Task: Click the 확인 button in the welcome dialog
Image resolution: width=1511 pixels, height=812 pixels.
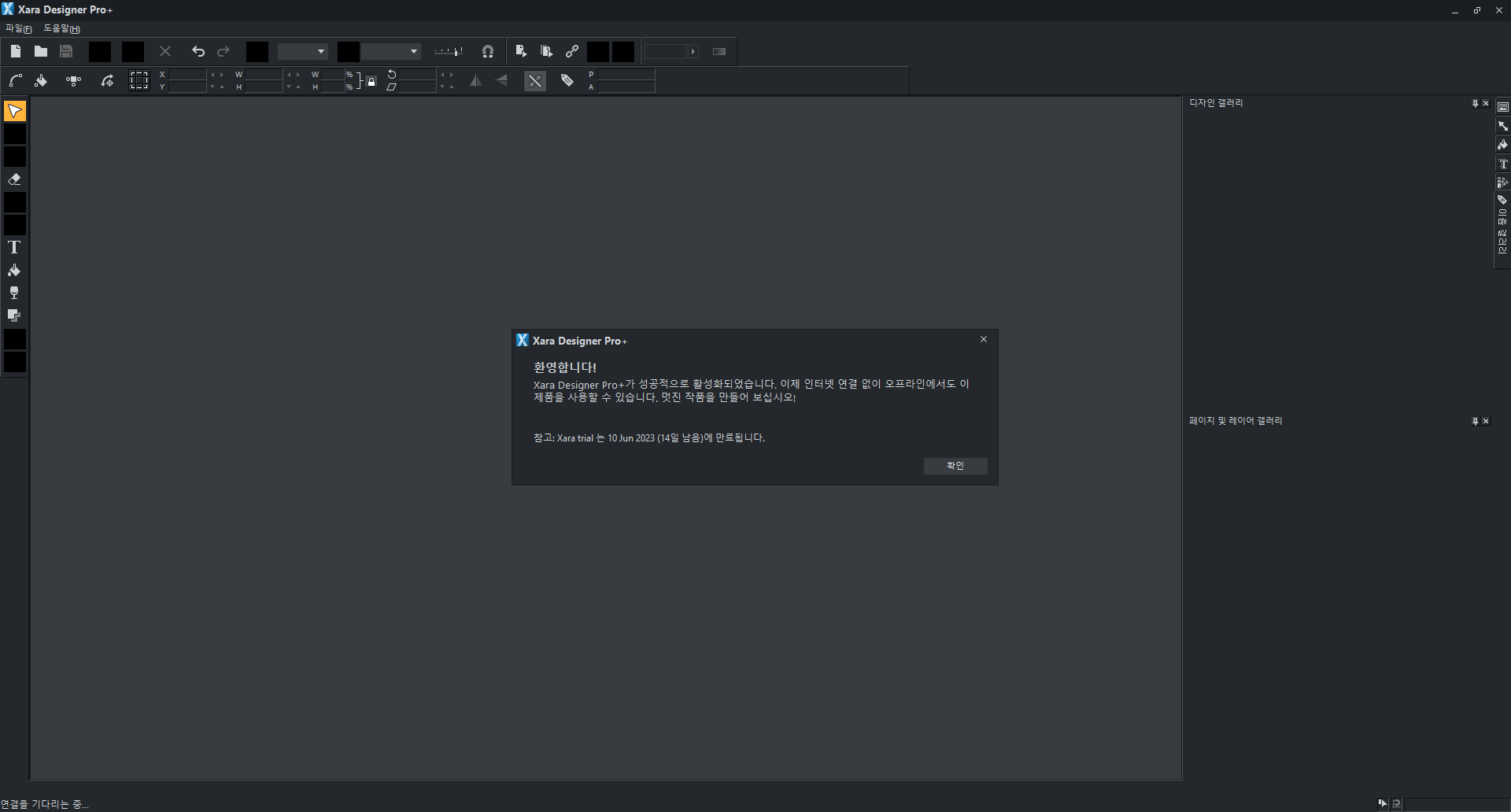Action: [955, 466]
